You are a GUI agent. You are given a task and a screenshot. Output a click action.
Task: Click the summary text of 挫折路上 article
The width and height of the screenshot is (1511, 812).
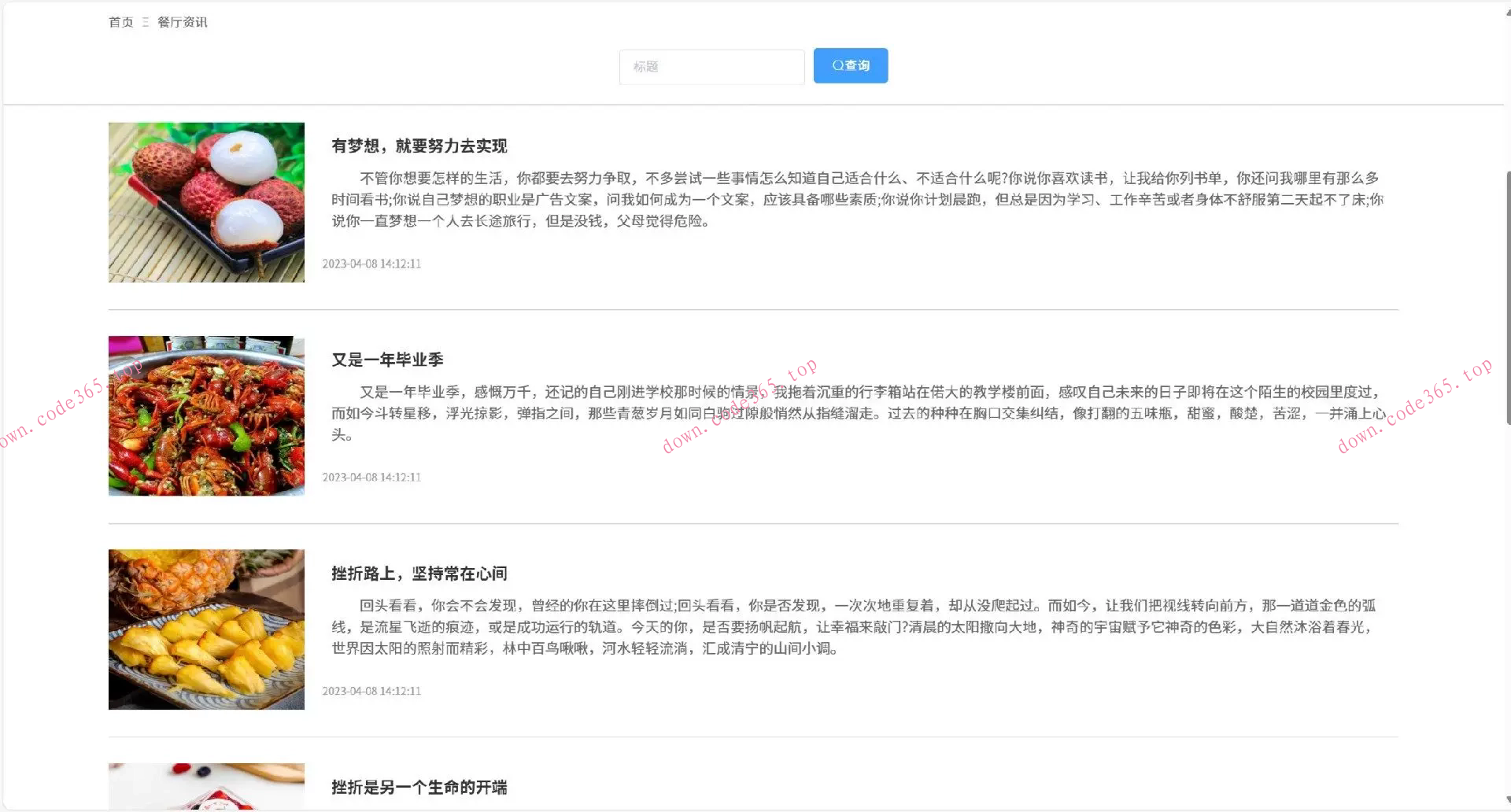(787, 627)
